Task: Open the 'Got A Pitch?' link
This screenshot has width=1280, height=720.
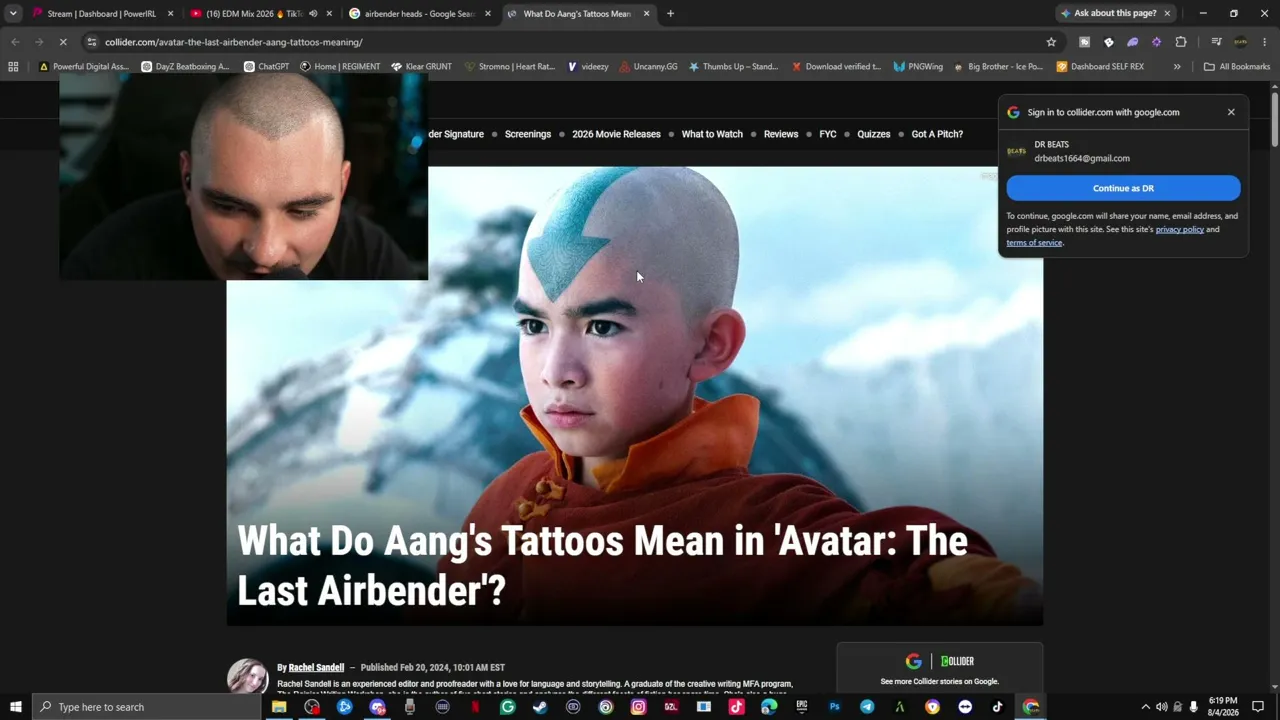Action: click(937, 134)
